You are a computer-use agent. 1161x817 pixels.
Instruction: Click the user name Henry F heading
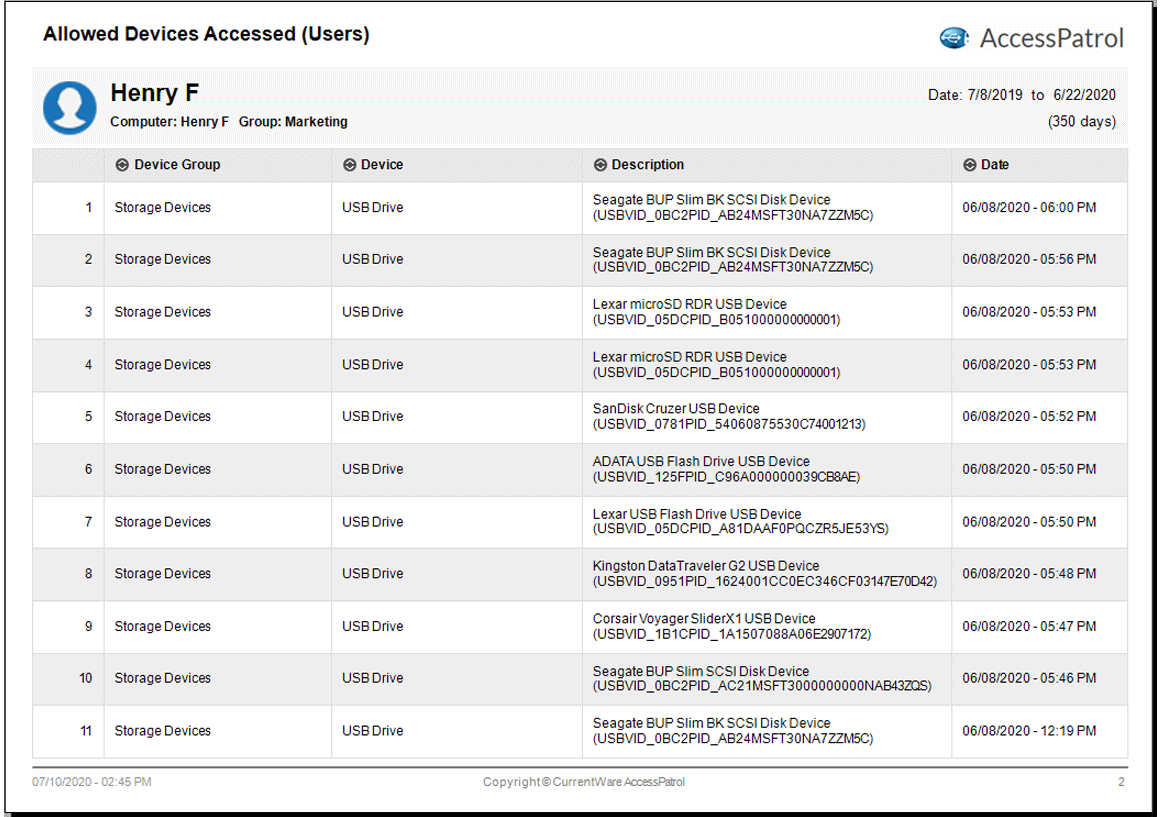click(x=154, y=93)
